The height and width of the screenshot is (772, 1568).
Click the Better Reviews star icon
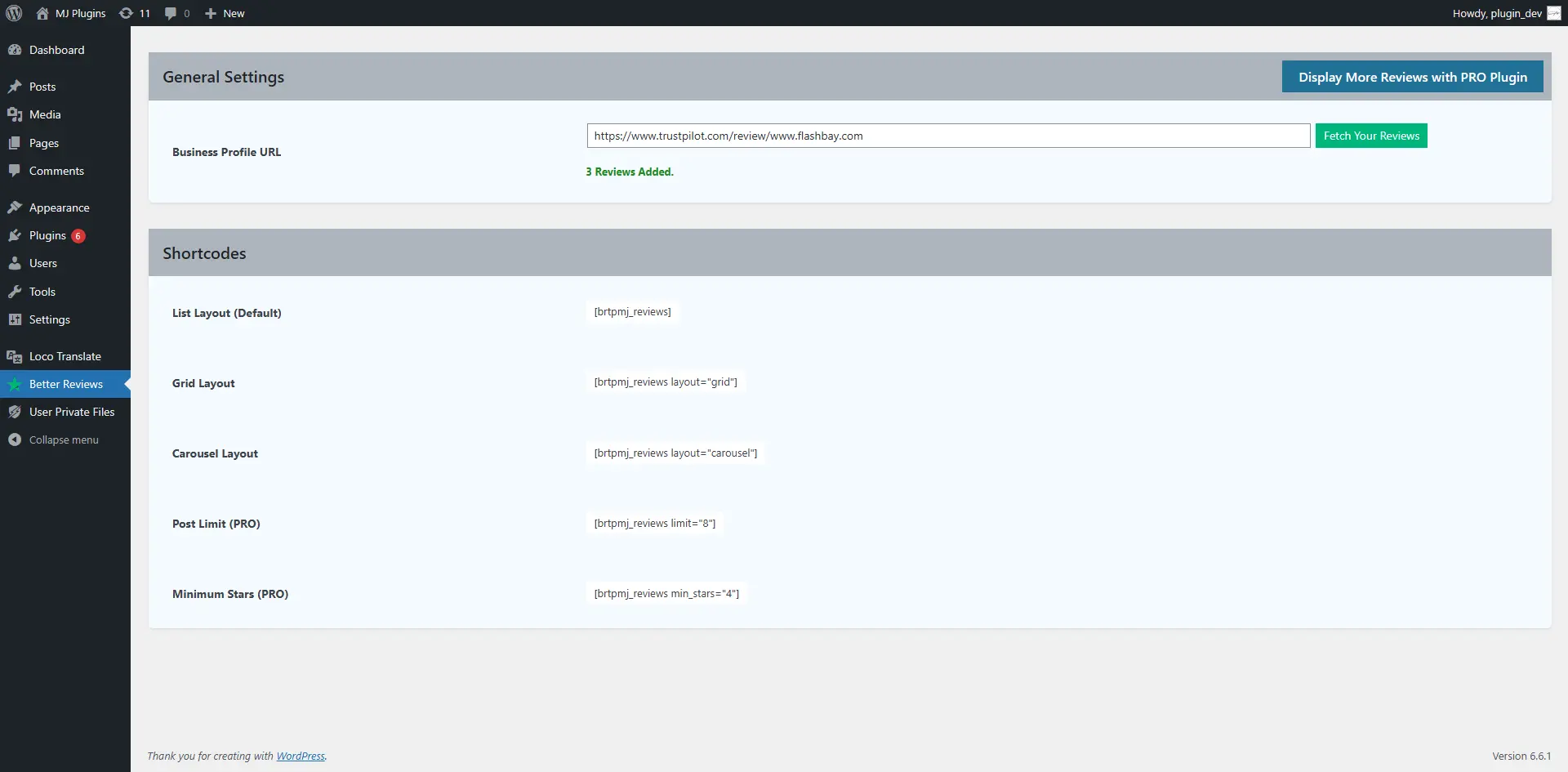15,384
